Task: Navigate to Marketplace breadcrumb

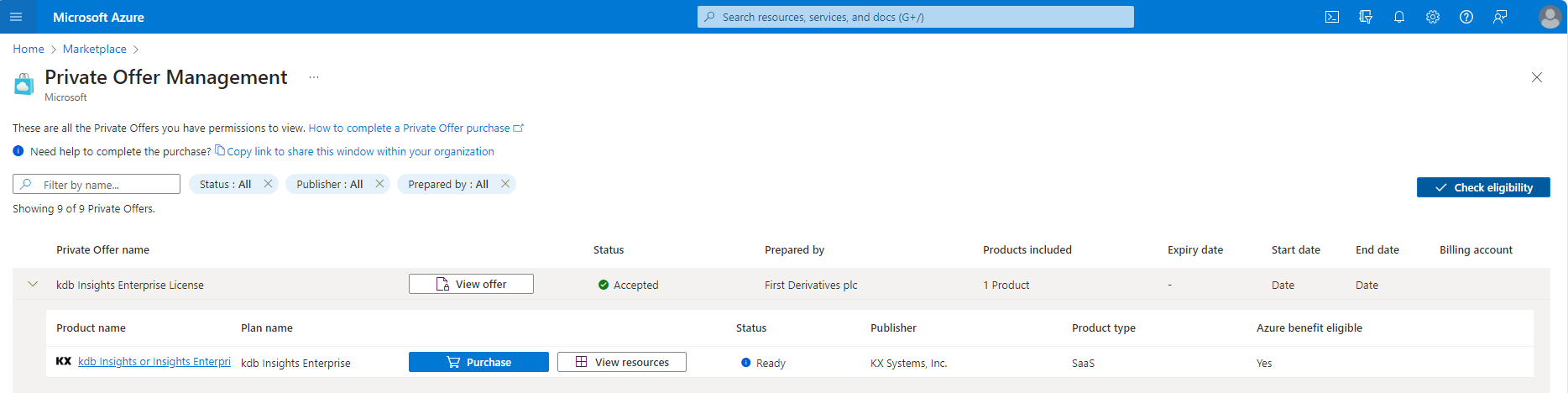Action: (94, 49)
